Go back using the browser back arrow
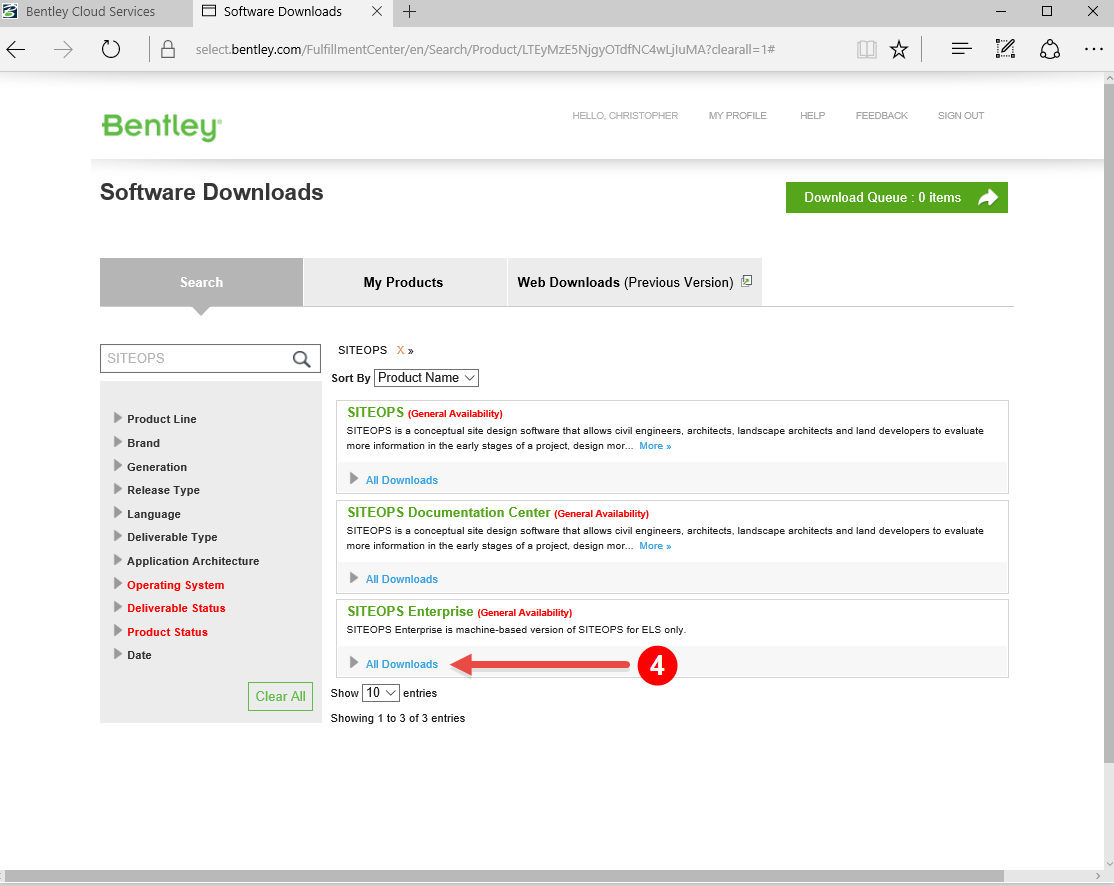The height and width of the screenshot is (886, 1114). click(16, 49)
